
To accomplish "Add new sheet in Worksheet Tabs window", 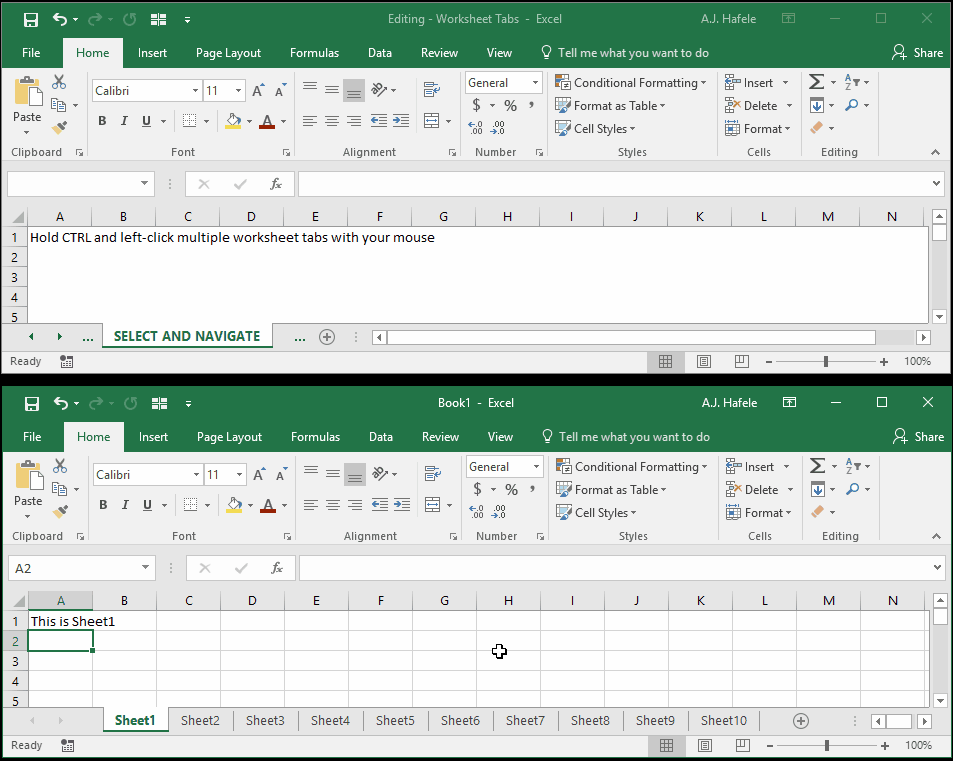I will point(327,337).
